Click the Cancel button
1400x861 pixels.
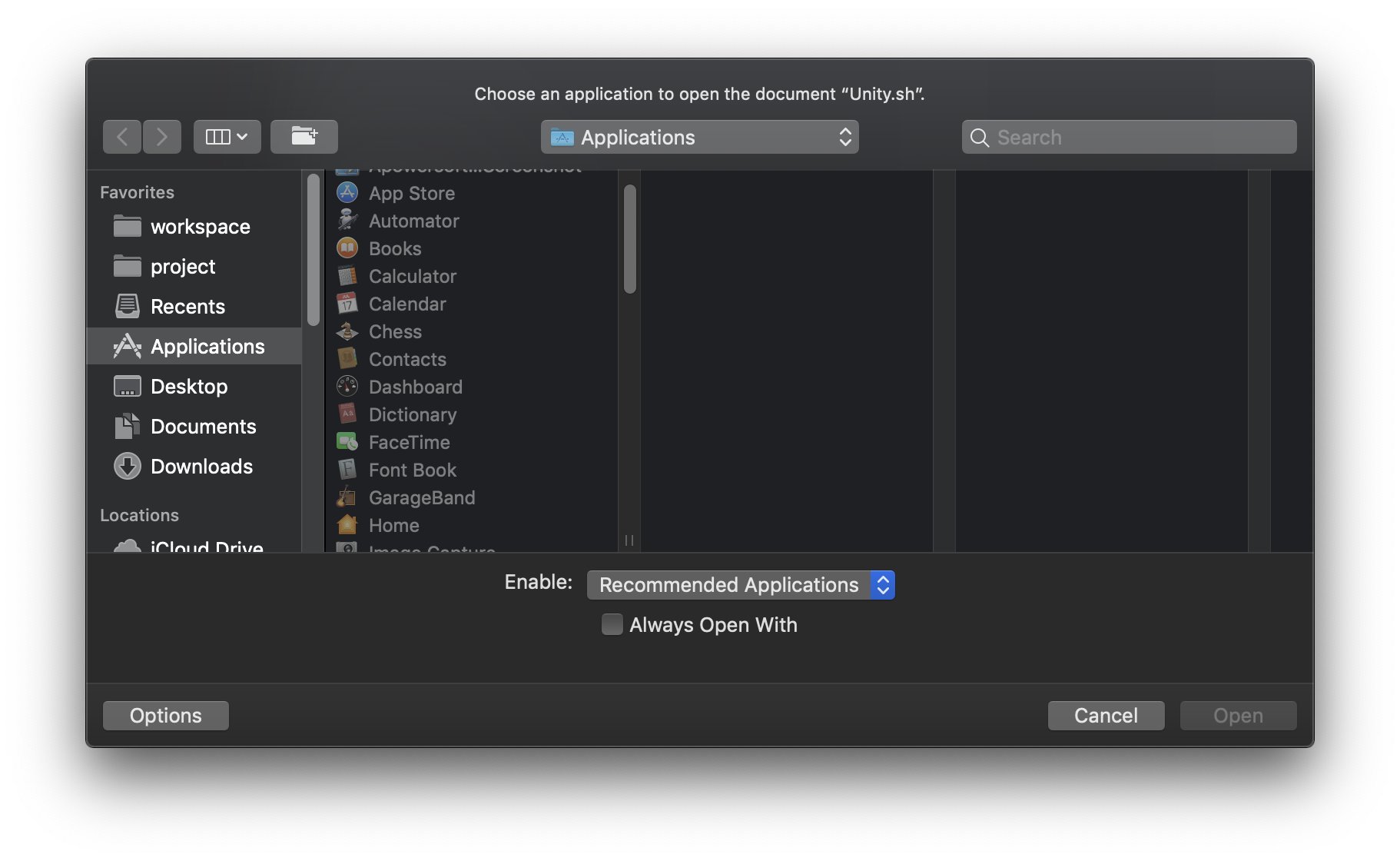click(1106, 716)
